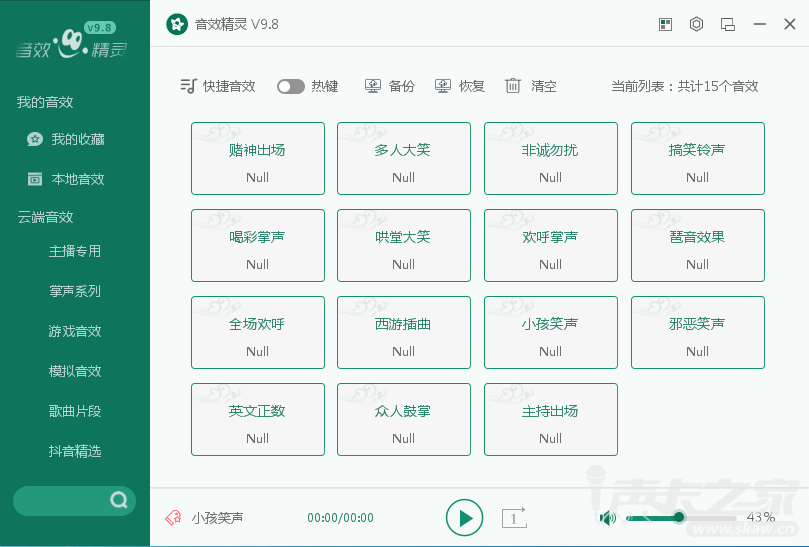The height and width of the screenshot is (547, 809).
Task: Play the 搞笑铃声 sound effect
Action: [698, 158]
